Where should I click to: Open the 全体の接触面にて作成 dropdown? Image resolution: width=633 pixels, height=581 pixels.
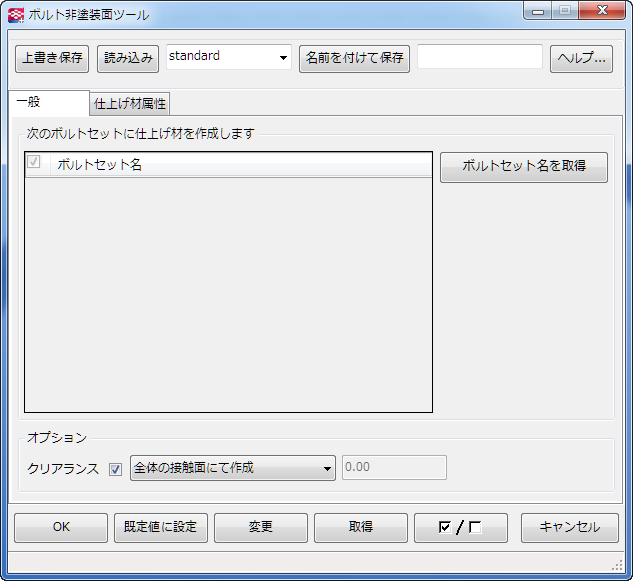tap(233, 468)
